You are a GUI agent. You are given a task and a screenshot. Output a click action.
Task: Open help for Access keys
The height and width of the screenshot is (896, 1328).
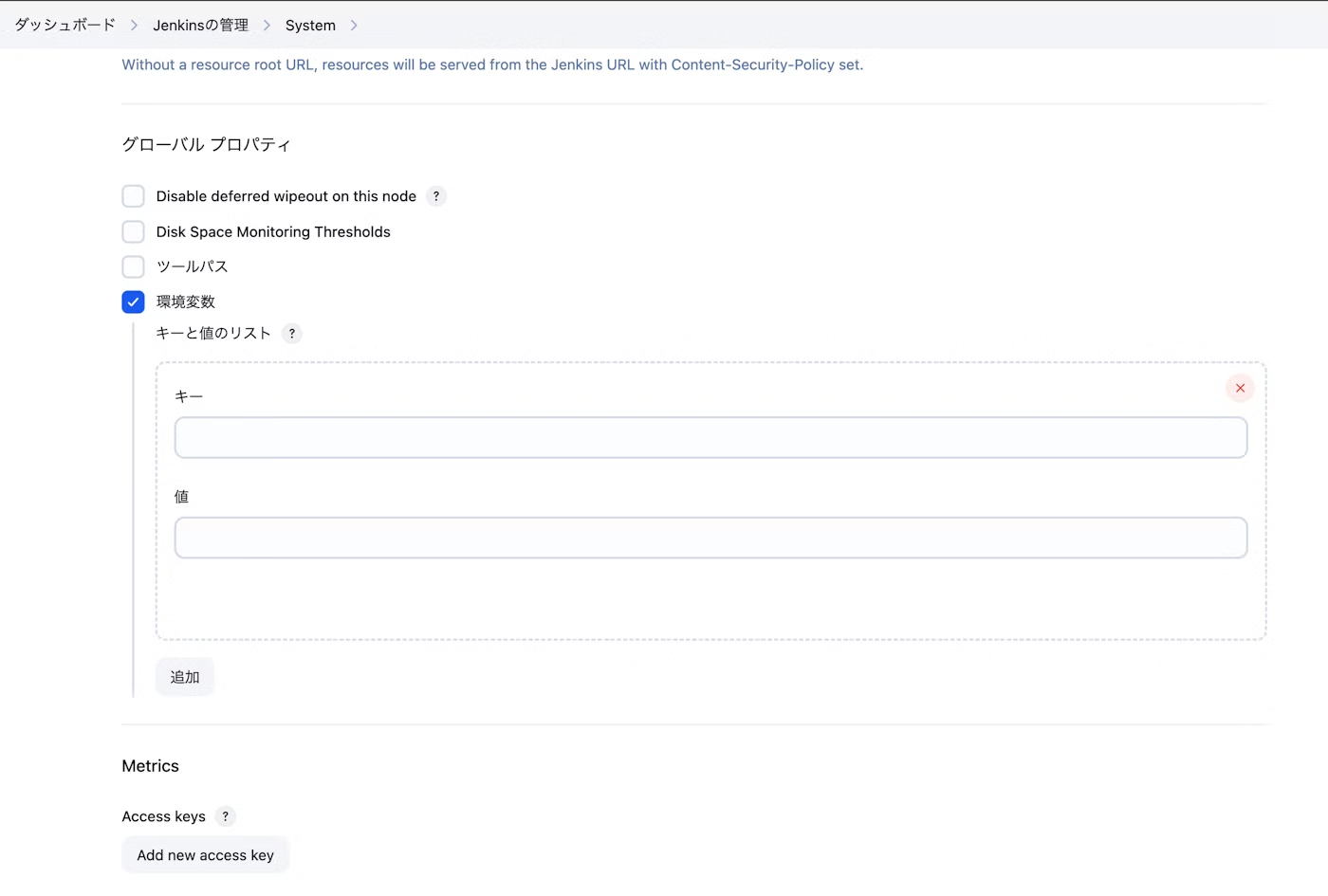225,816
